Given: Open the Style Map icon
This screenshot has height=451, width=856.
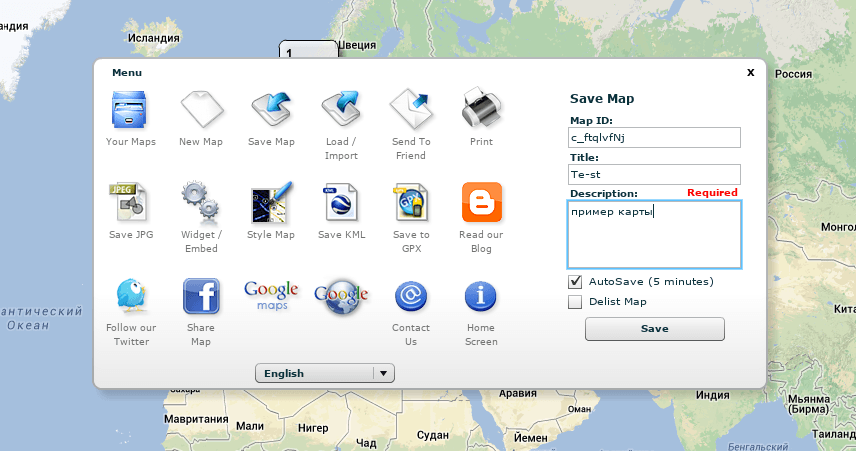Looking at the screenshot, I should 271,203.
